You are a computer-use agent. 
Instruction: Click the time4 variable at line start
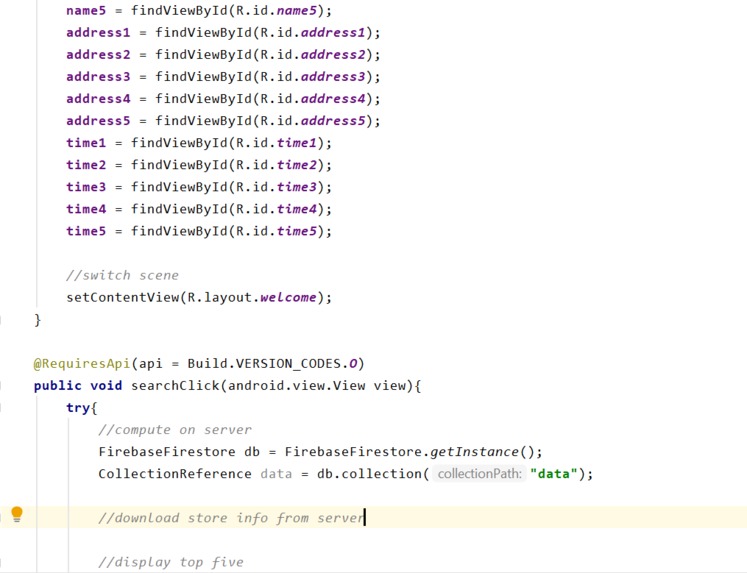tap(86, 209)
